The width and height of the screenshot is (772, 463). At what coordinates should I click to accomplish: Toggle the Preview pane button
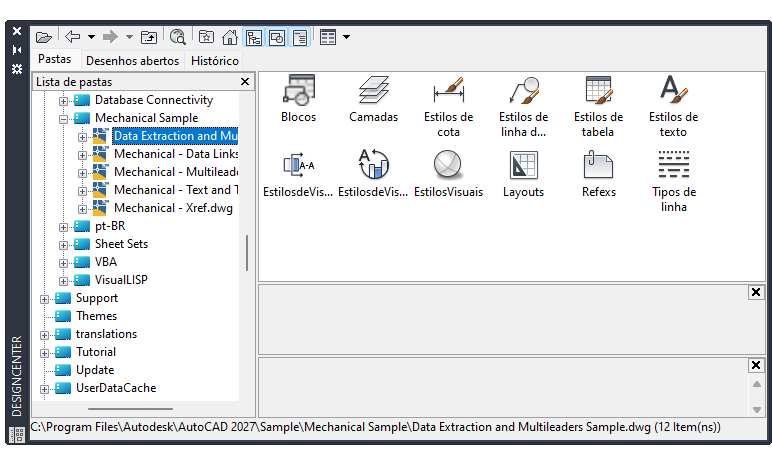coord(277,37)
